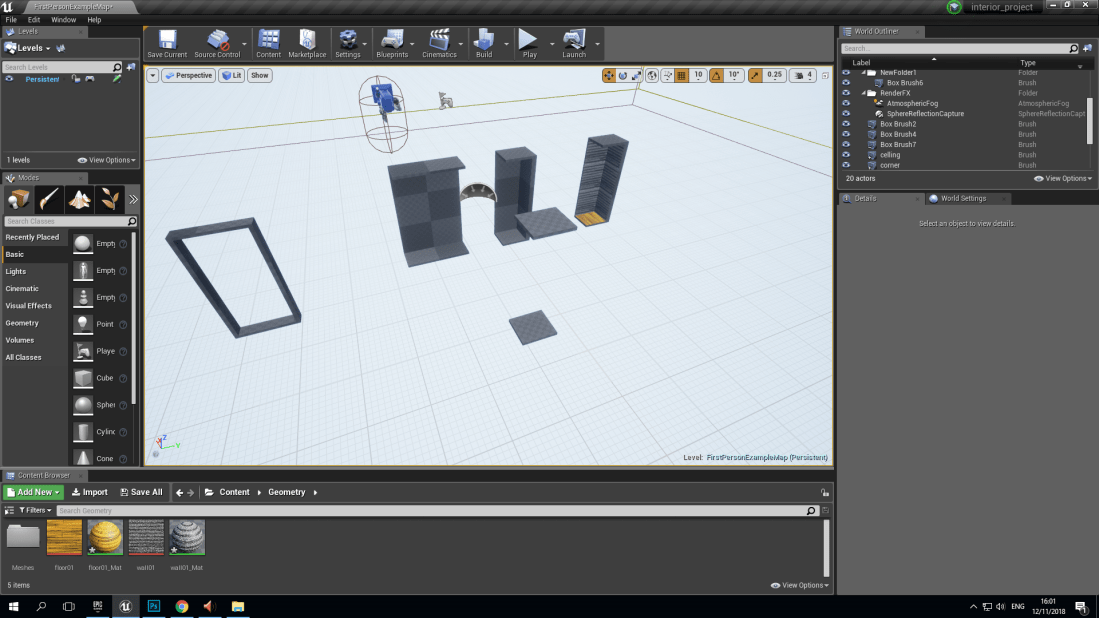Select the Landscape editing mode icon
The width and height of the screenshot is (1099, 618).
78,199
